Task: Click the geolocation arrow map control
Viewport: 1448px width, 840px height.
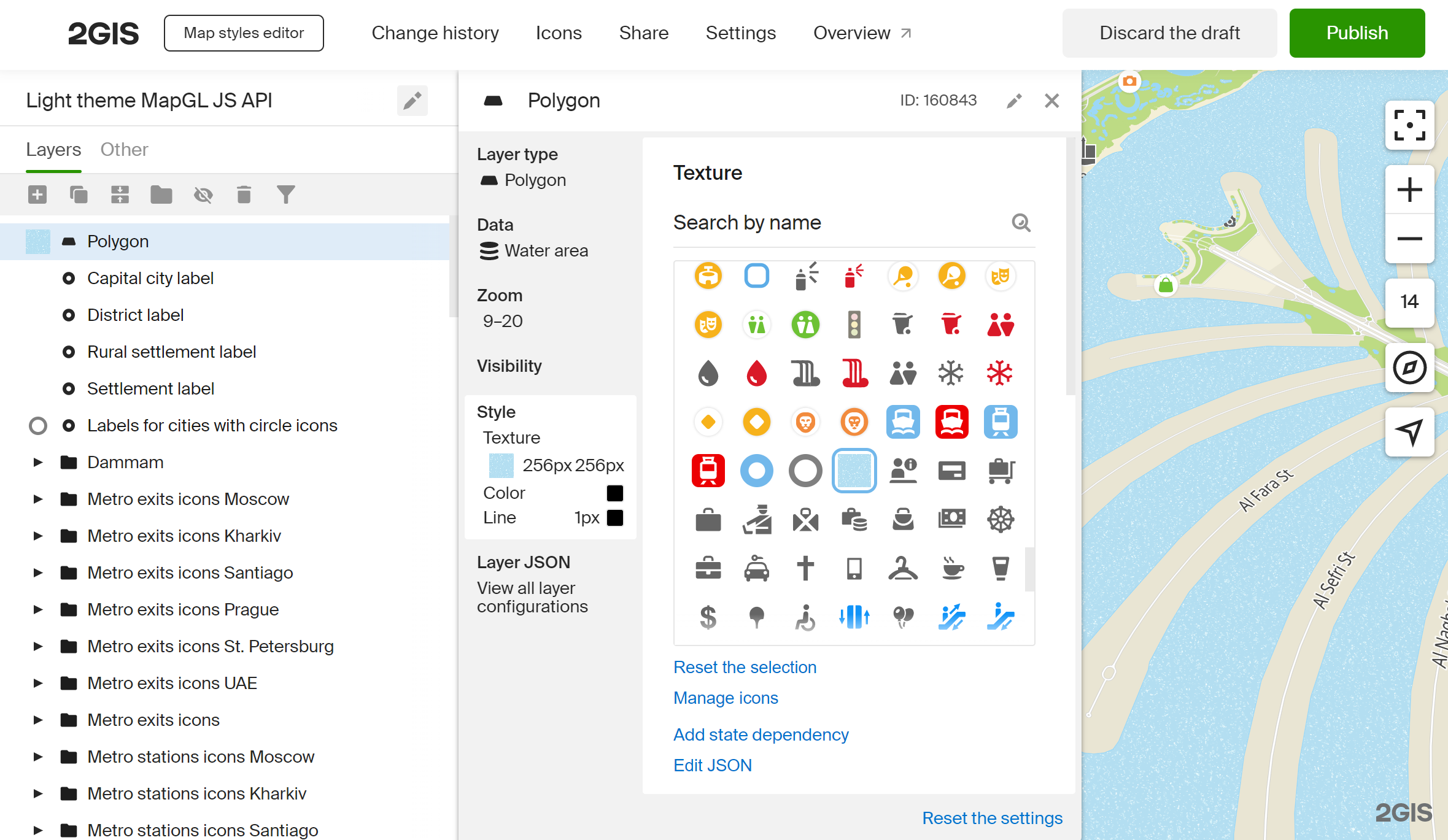Action: pos(1409,432)
